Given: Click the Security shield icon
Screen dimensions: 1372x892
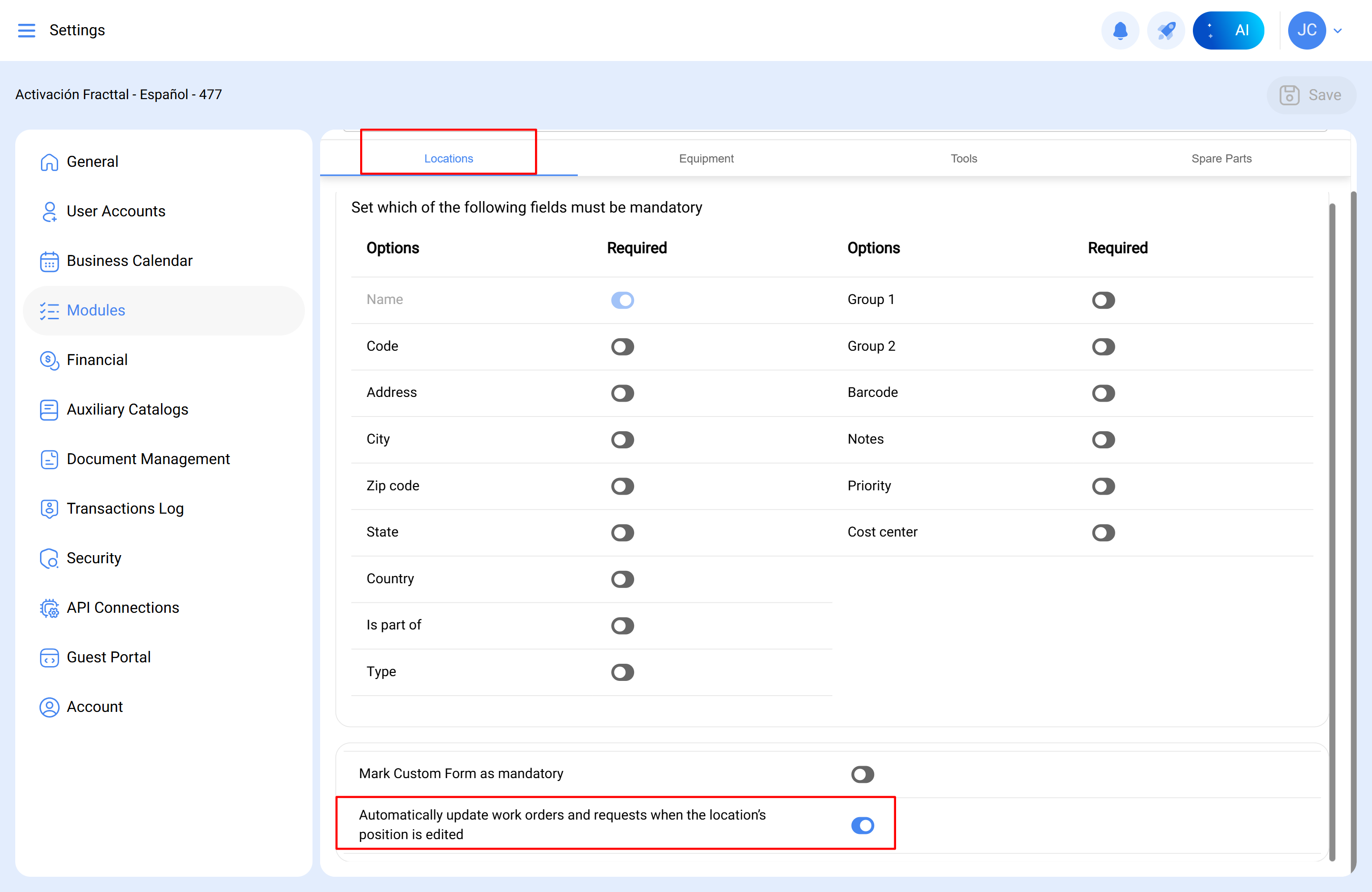Looking at the screenshot, I should pos(49,558).
